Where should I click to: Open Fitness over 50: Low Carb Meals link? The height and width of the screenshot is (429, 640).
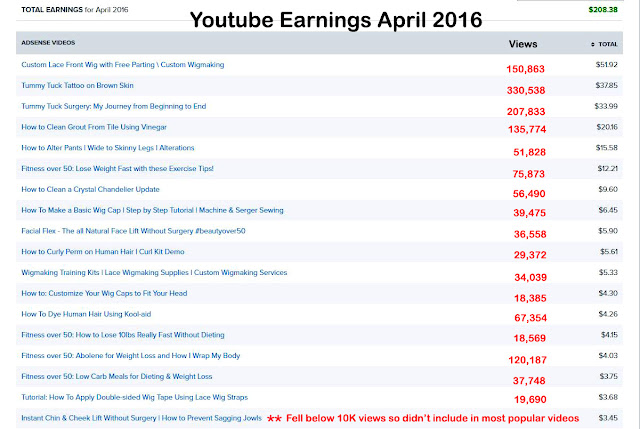(117, 377)
